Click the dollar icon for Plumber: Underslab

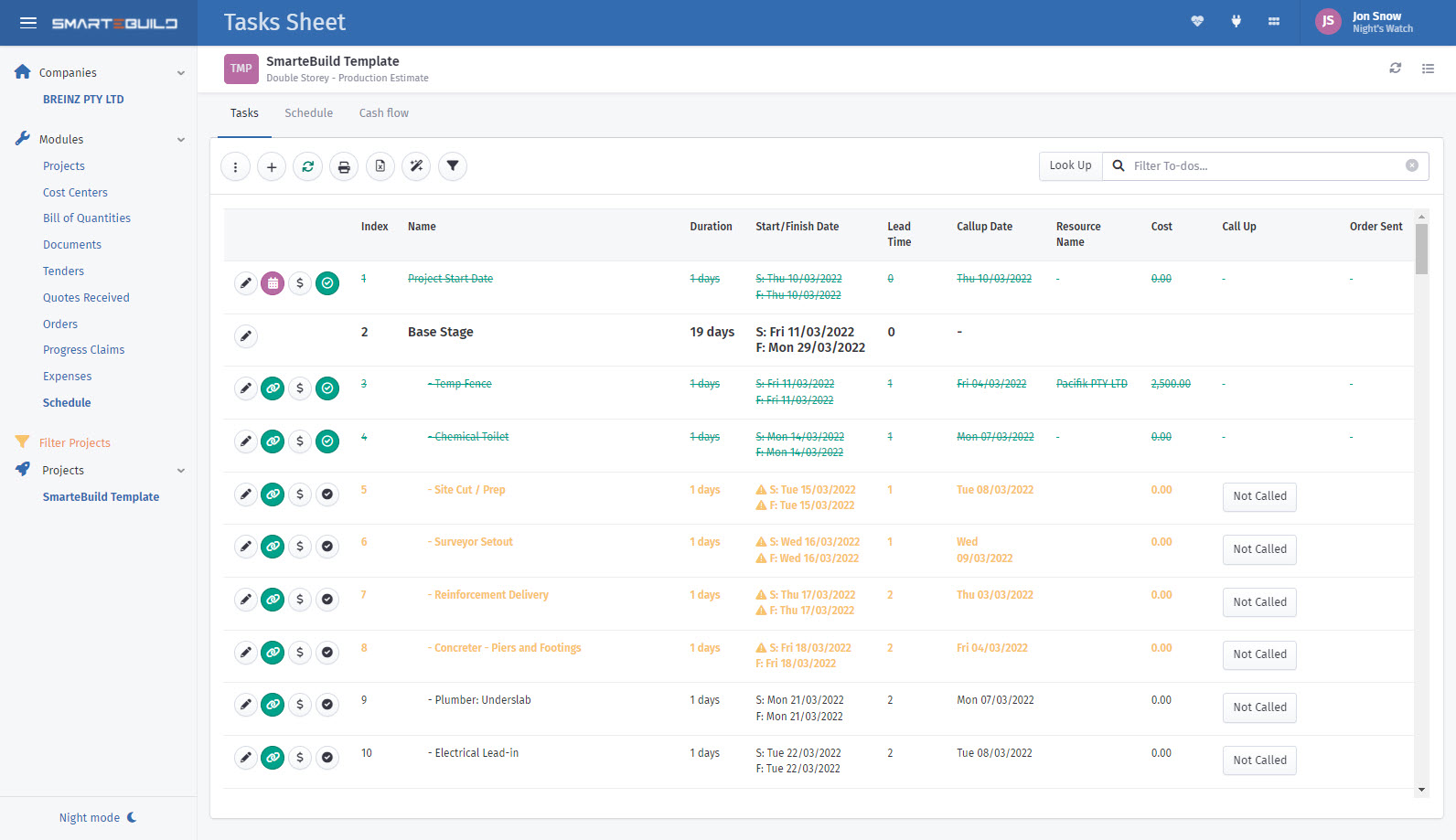click(300, 705)
